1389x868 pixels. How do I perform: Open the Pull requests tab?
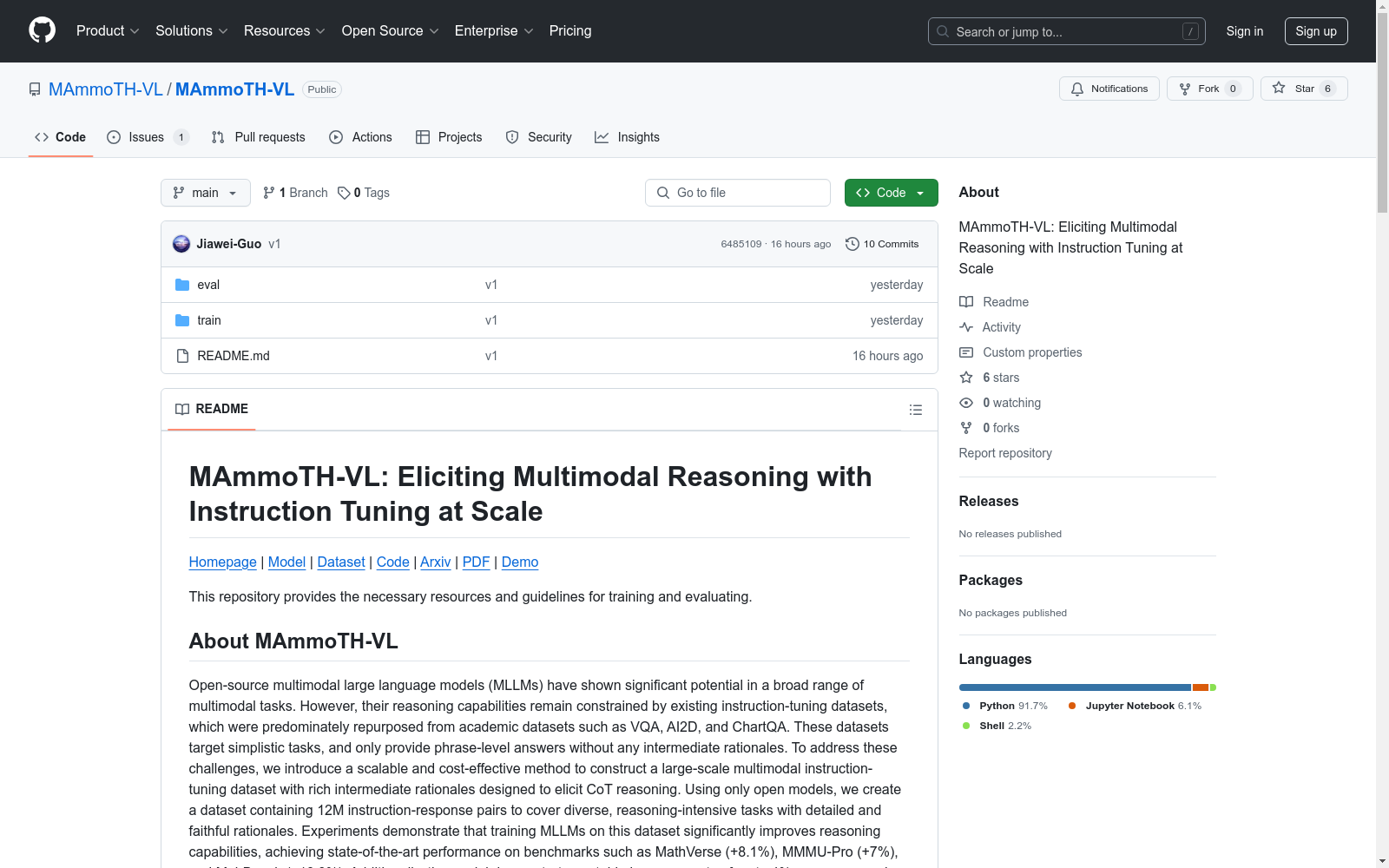click(x=259, y=137)
